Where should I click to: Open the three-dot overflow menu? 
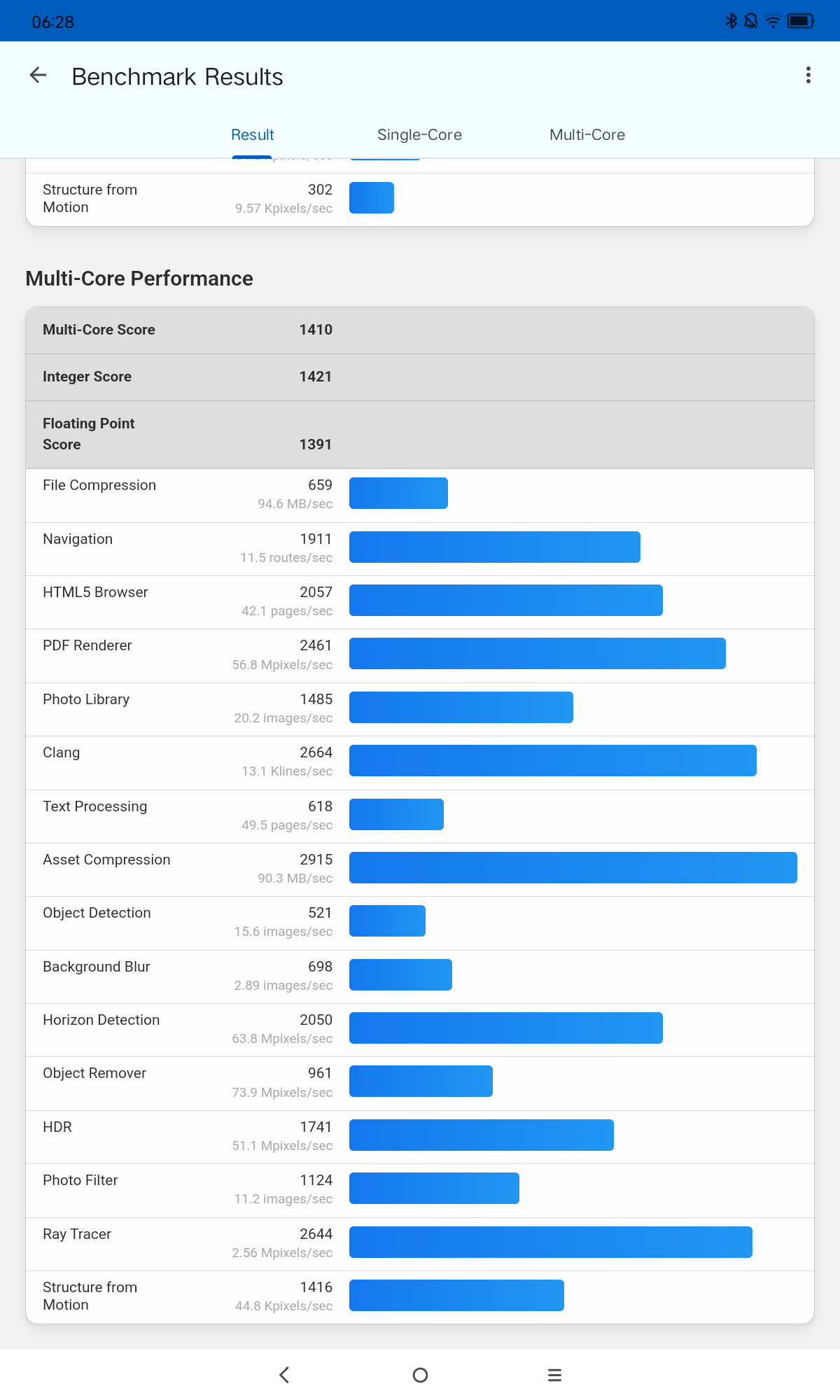coord(808,76)
